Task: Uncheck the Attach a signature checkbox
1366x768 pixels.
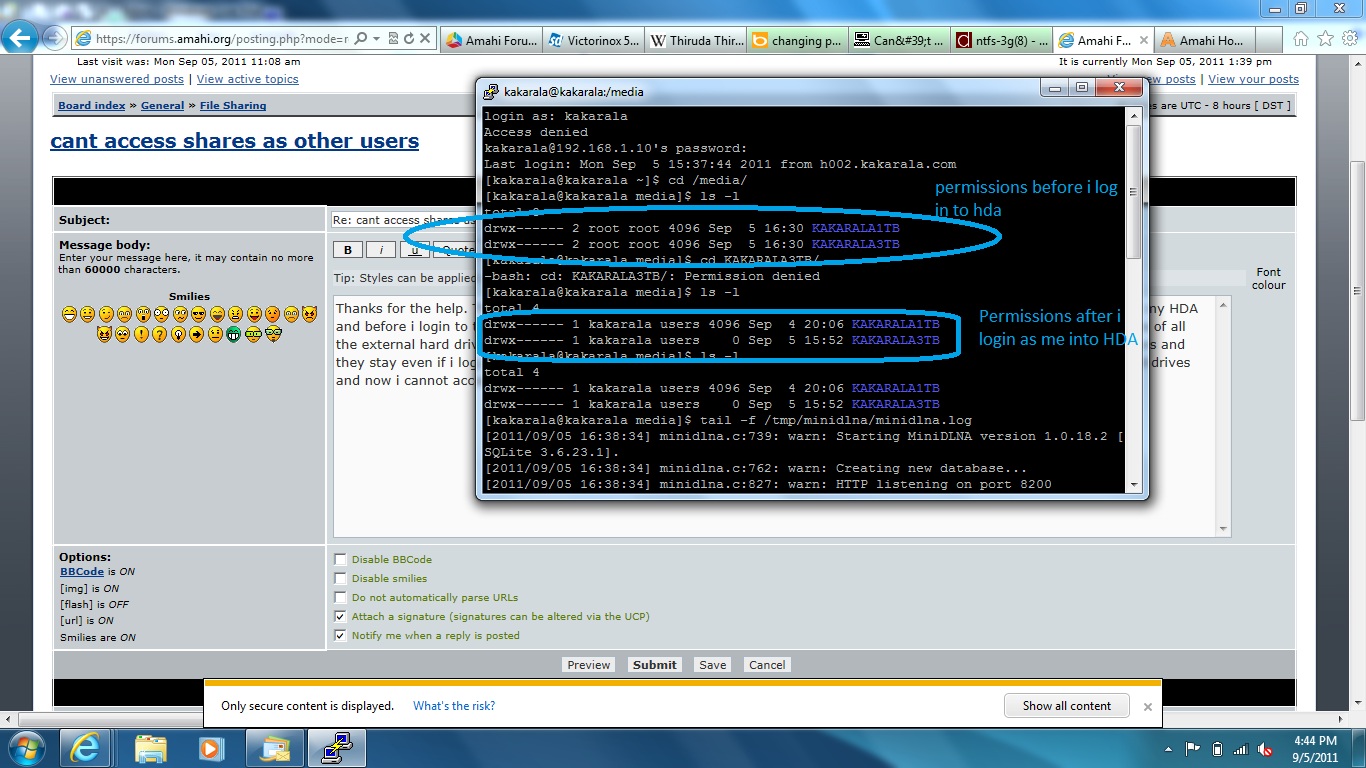Action: coord(341,617)
